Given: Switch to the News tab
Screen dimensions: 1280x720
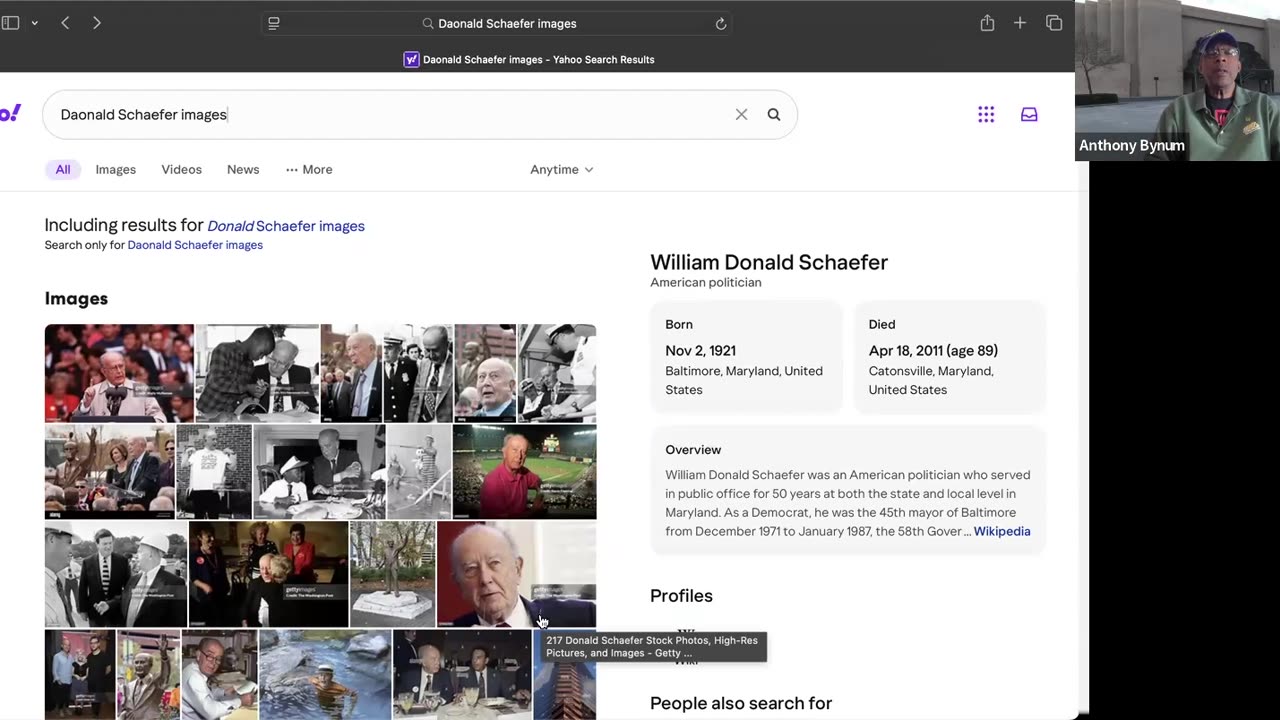Looking at the screenshot, I should click(243, 169).
